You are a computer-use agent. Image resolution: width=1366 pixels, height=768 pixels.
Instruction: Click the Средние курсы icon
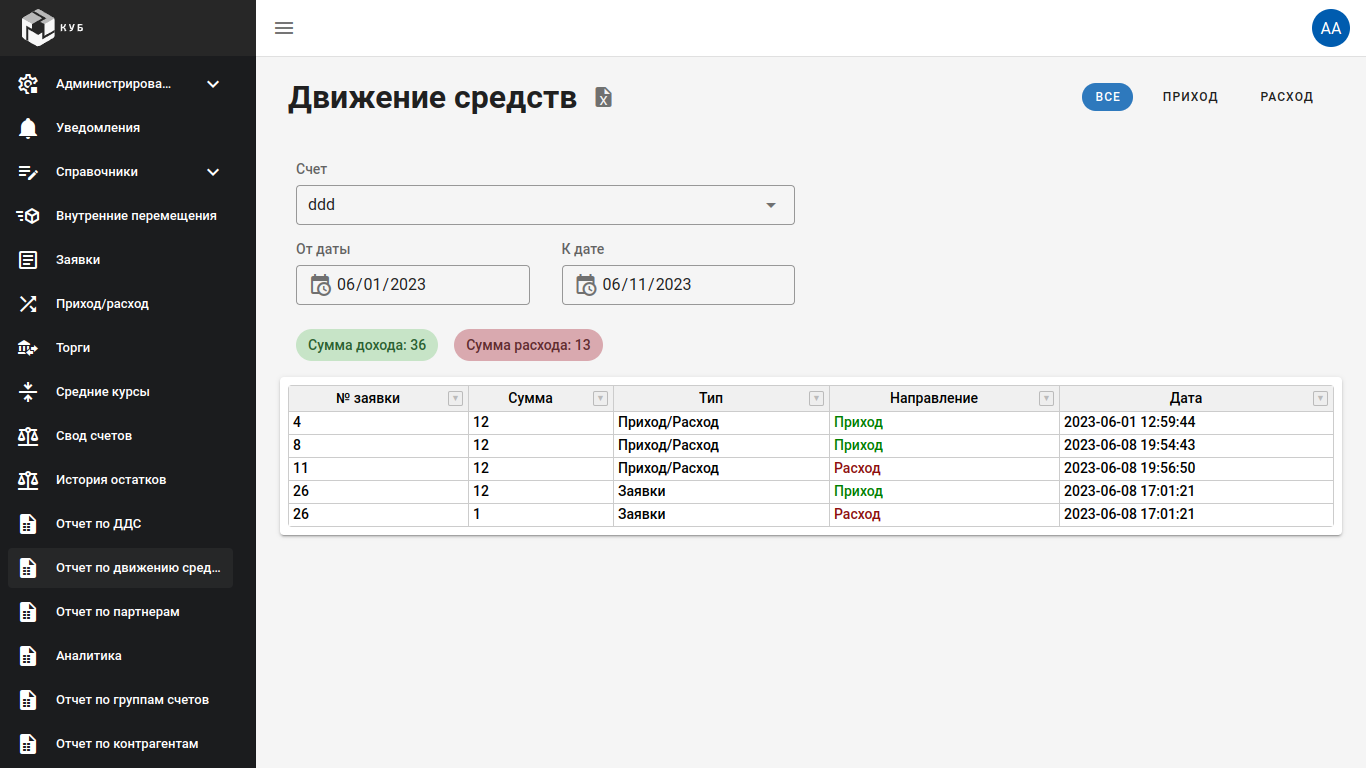point(28,392)
